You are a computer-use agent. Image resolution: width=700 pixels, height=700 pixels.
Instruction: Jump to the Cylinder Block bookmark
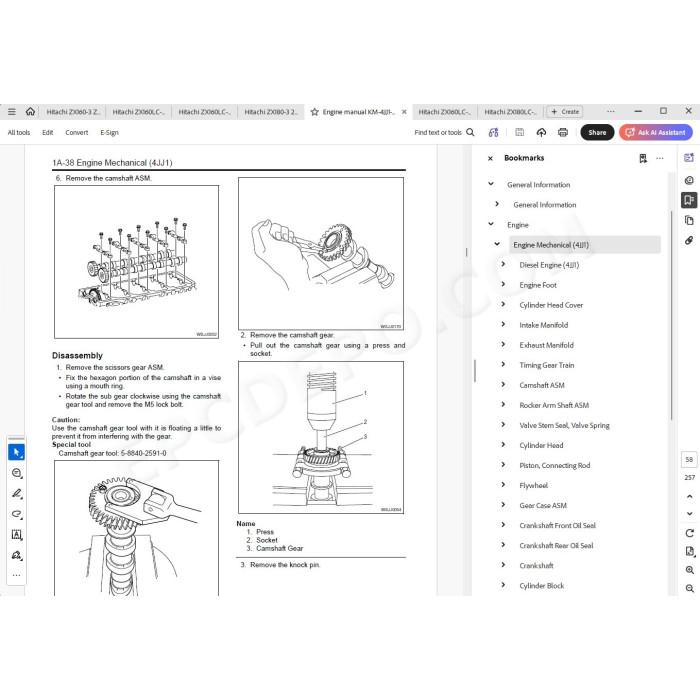(x=542, y=586)
